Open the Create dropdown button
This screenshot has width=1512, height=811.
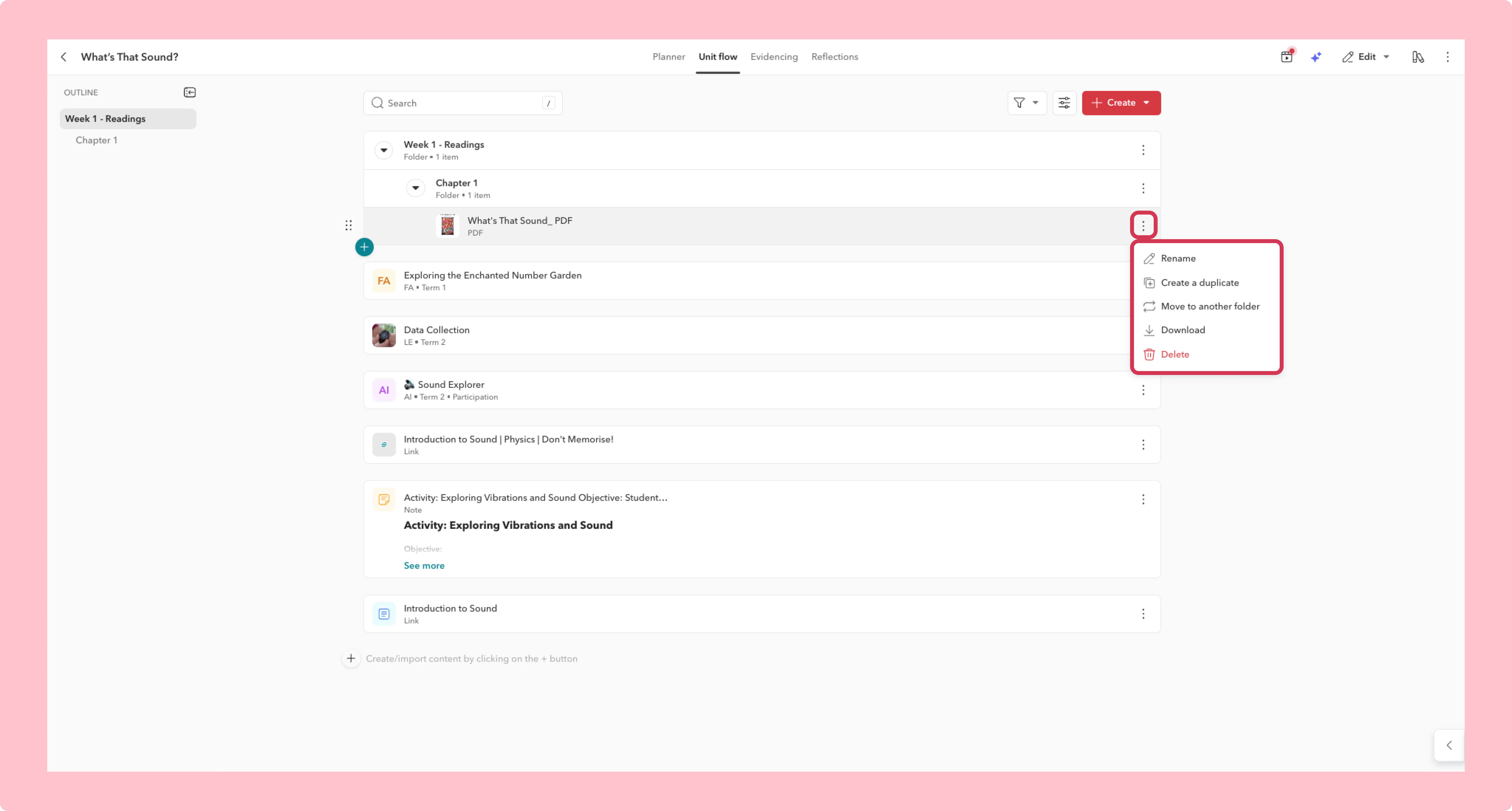1121,103
